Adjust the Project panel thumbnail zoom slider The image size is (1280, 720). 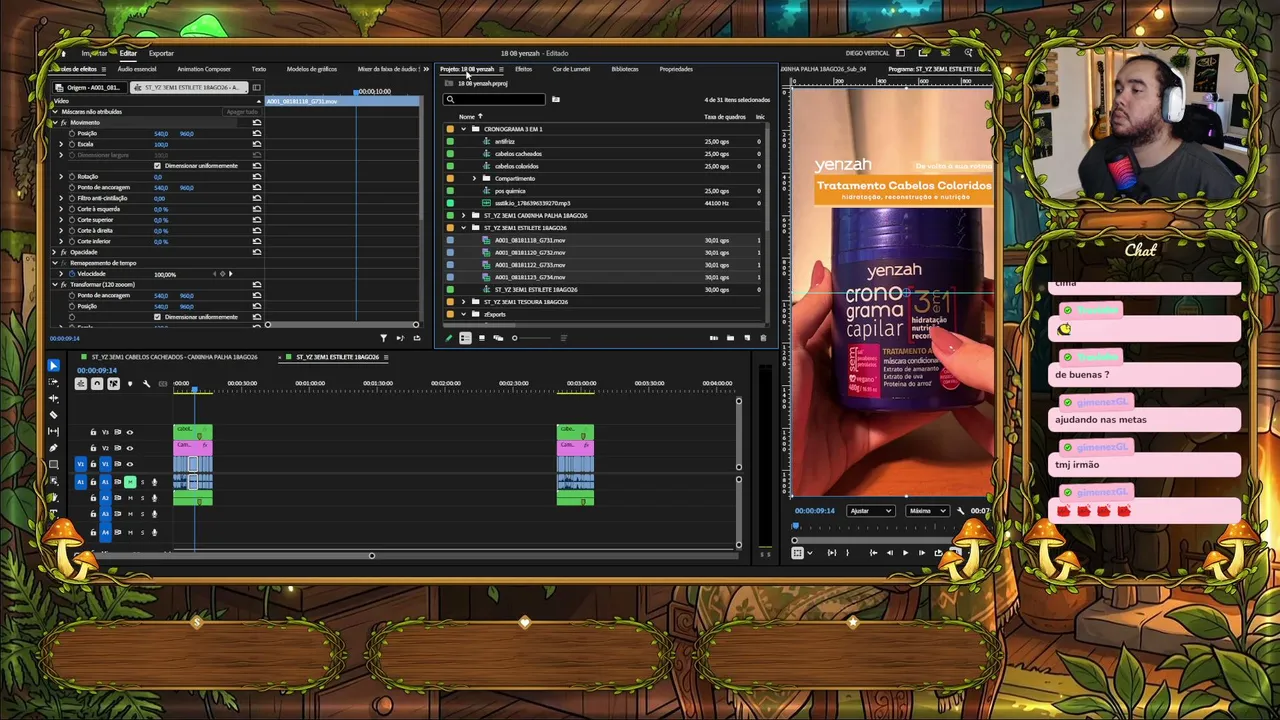click(x=530, y=338)
